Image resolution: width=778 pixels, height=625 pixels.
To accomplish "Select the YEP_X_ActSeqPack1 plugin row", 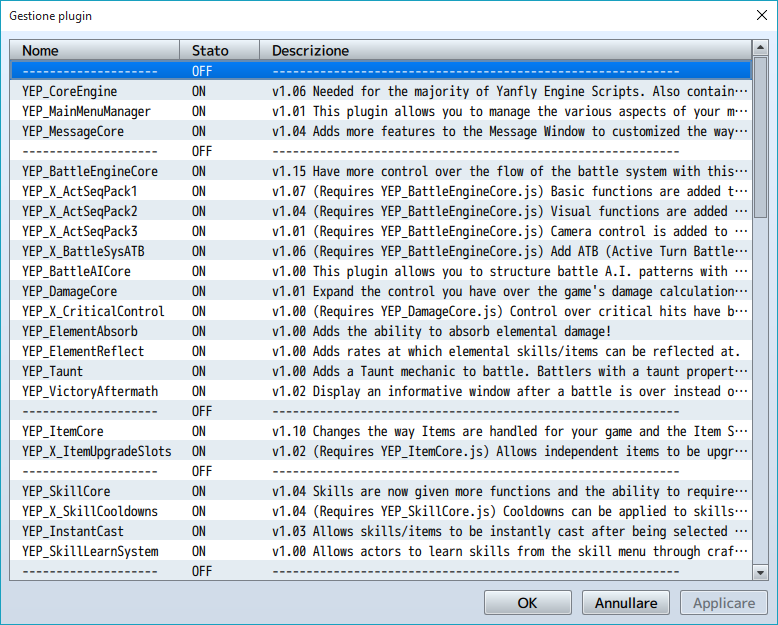I will pyautogui.click(x=381, y=191).
